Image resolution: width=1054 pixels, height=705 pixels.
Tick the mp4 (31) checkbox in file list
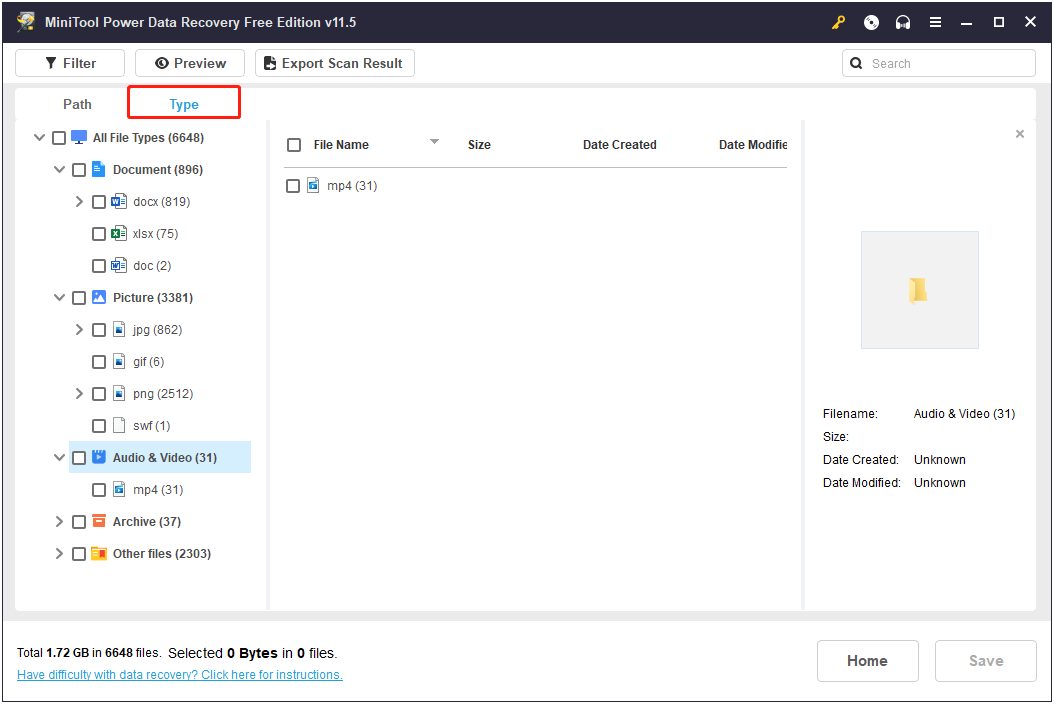click(292, 185)
